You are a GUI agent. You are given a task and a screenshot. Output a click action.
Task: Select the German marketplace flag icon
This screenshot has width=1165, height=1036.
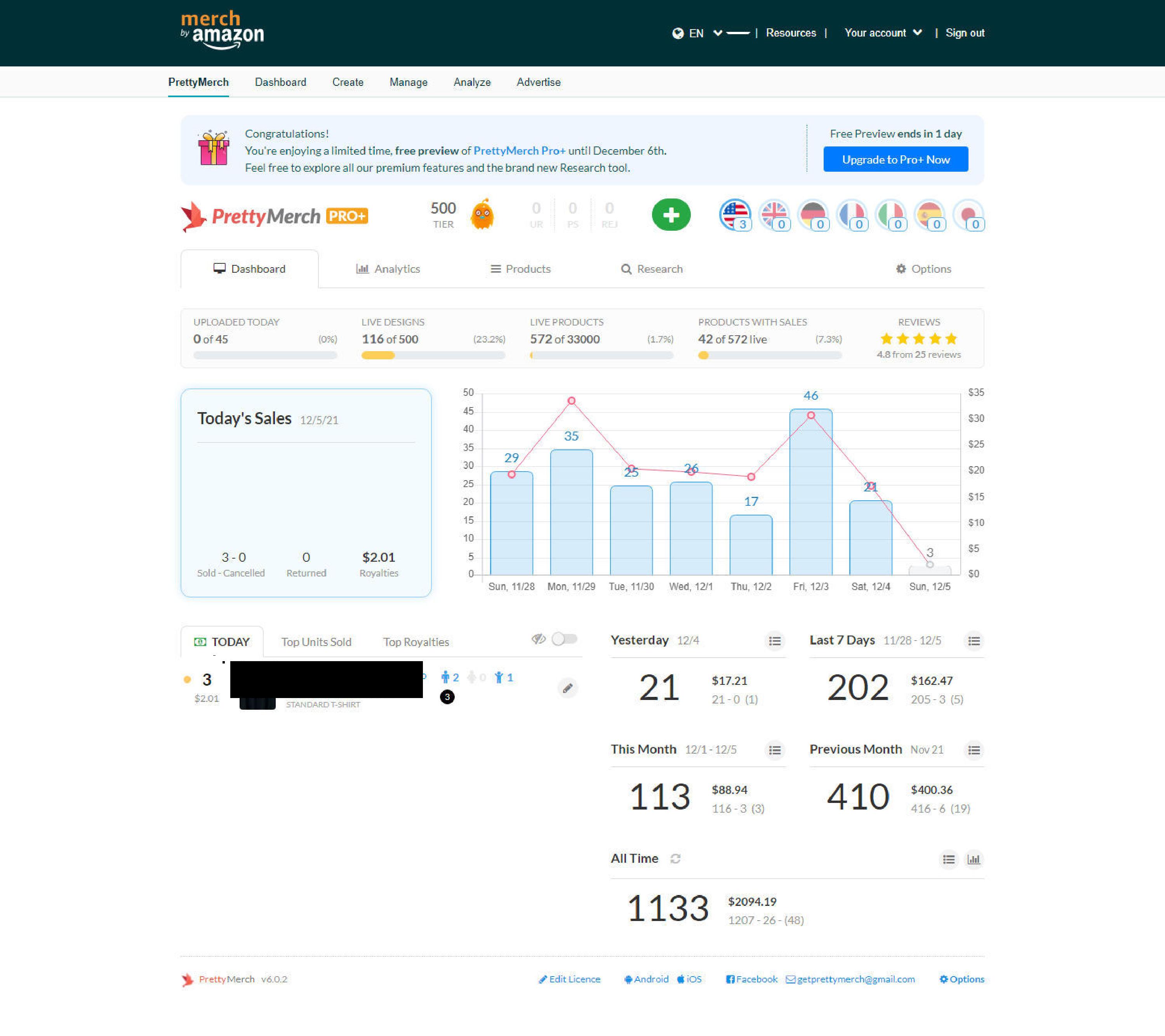click(x=812, y=214)
